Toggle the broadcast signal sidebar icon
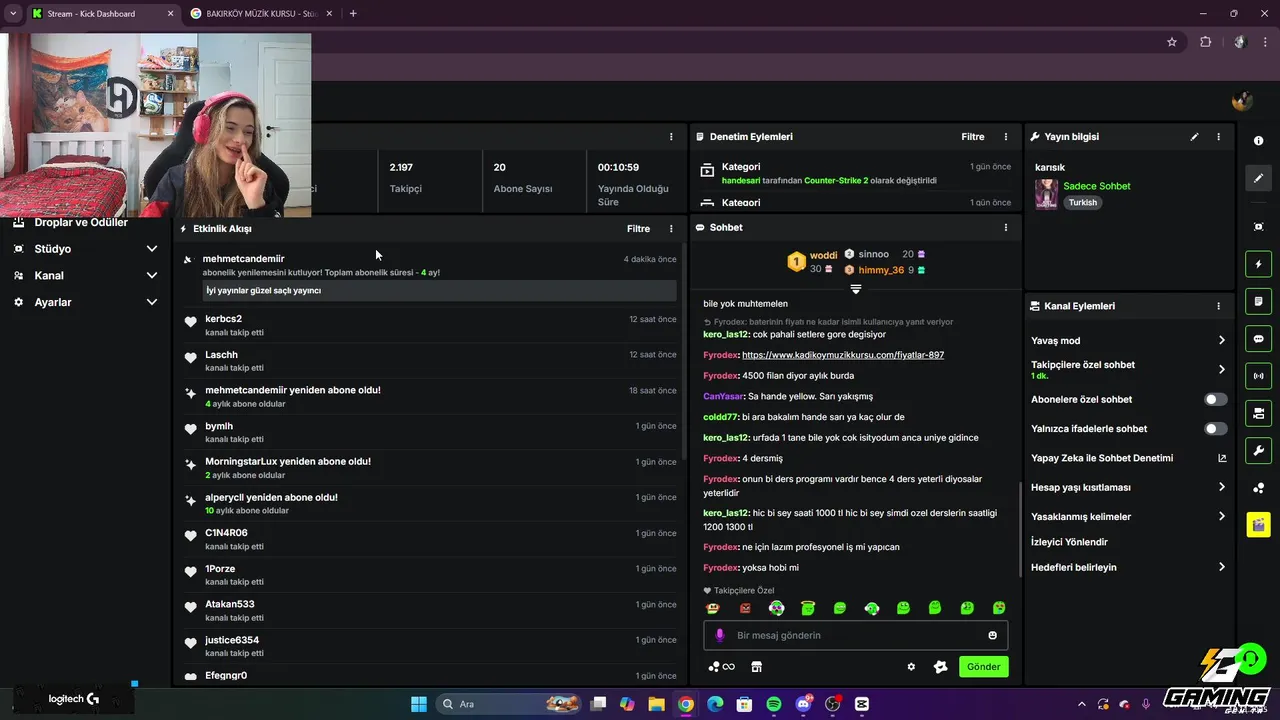This screenshot has height=720, width=1280. point(1258,376)
